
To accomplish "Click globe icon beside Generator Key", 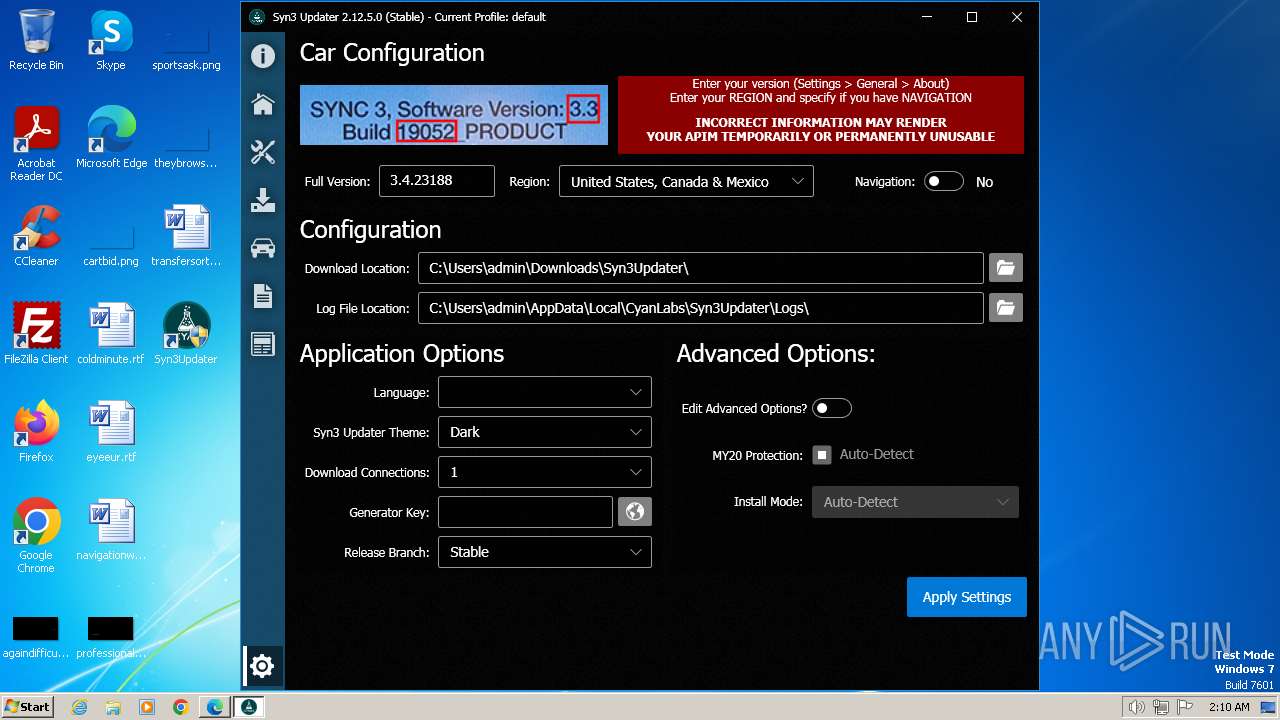I will click(635, 512).
